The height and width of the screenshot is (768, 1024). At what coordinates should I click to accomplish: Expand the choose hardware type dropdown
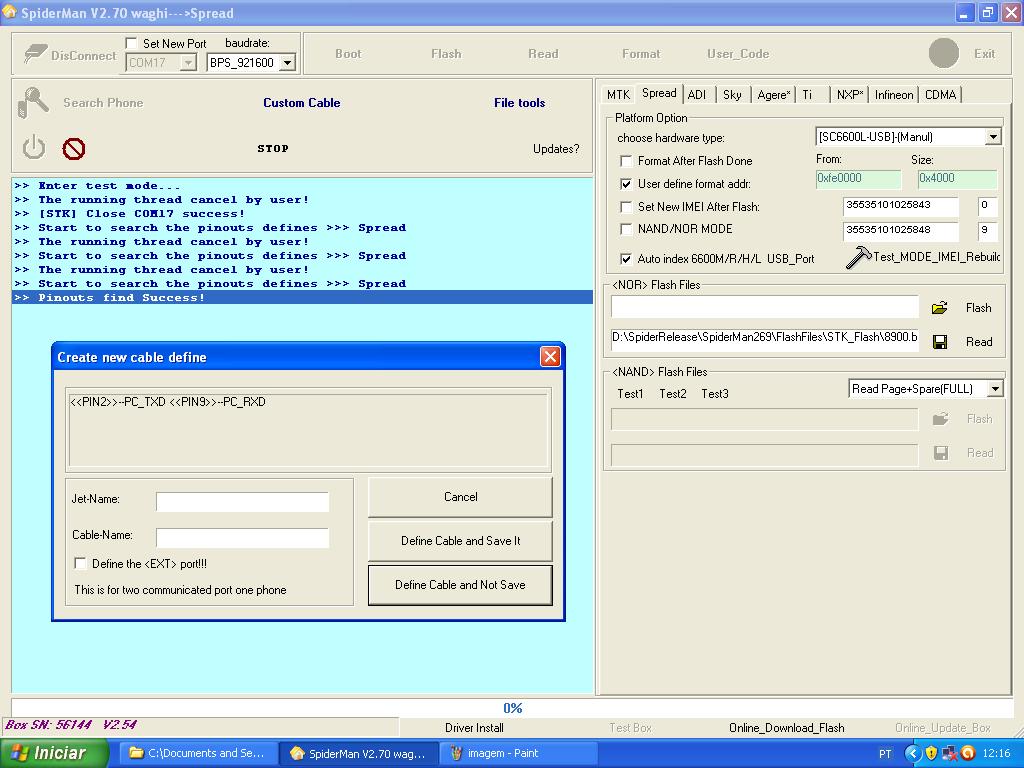pyautogui.click(x=993, y=137)
